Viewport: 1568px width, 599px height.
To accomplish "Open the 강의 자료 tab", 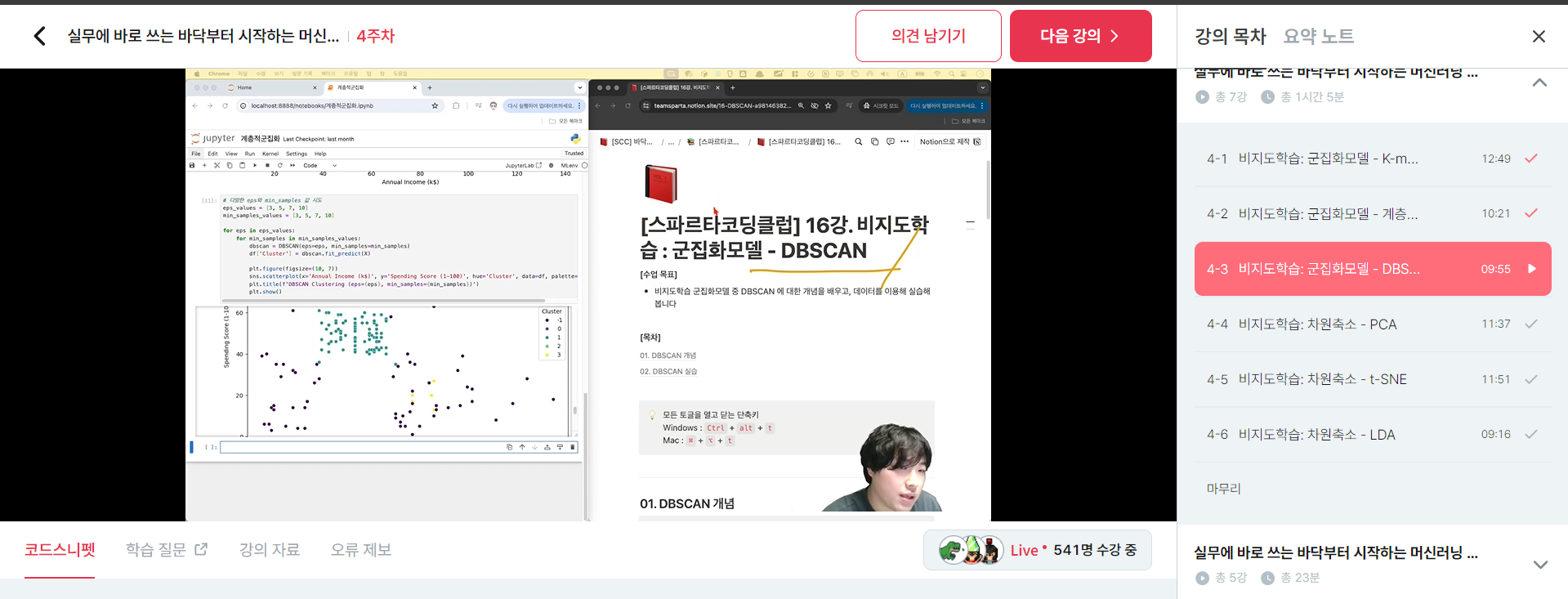I will point(270,549).
